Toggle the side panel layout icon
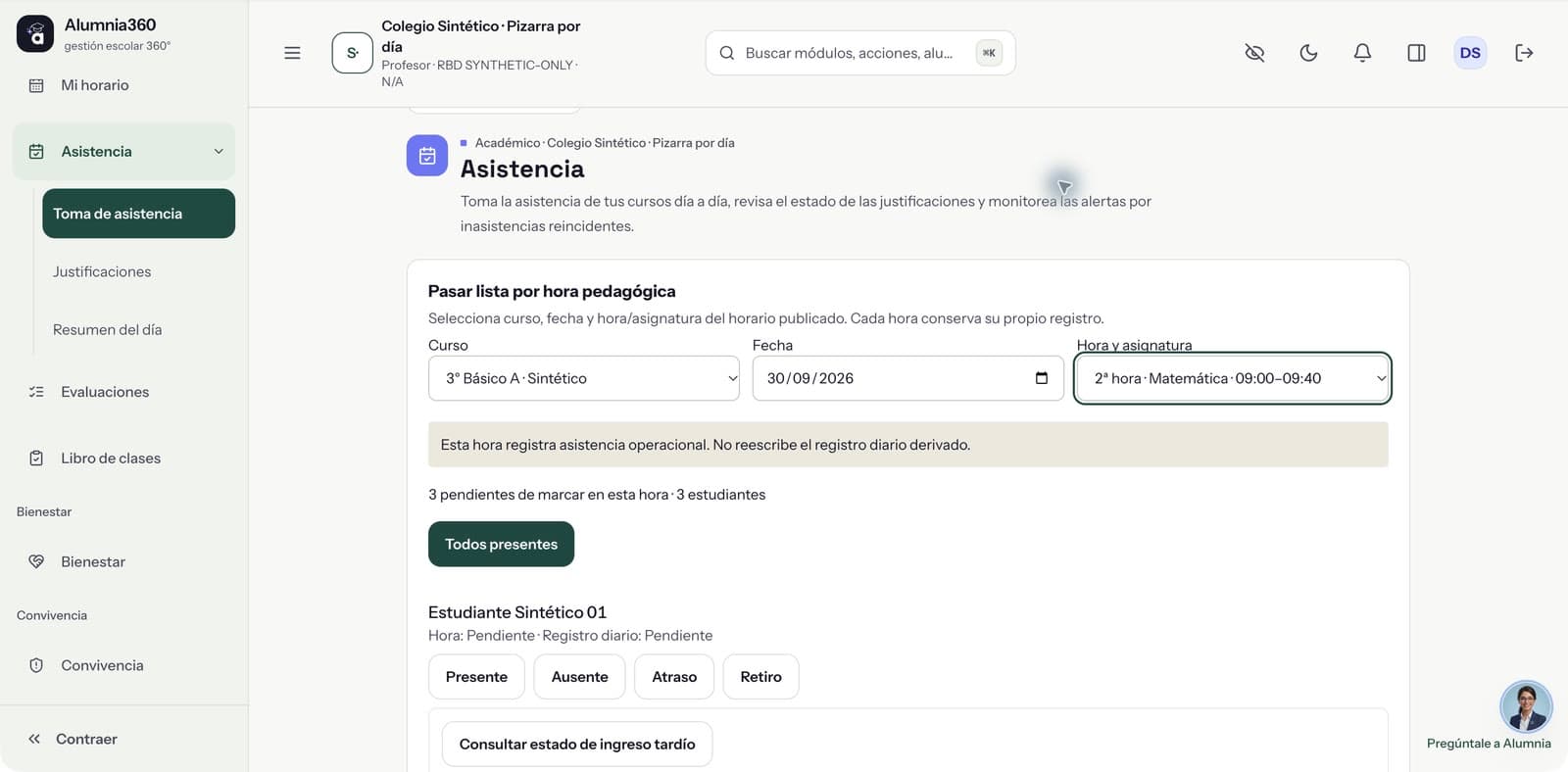 [x=1416, y=53]
